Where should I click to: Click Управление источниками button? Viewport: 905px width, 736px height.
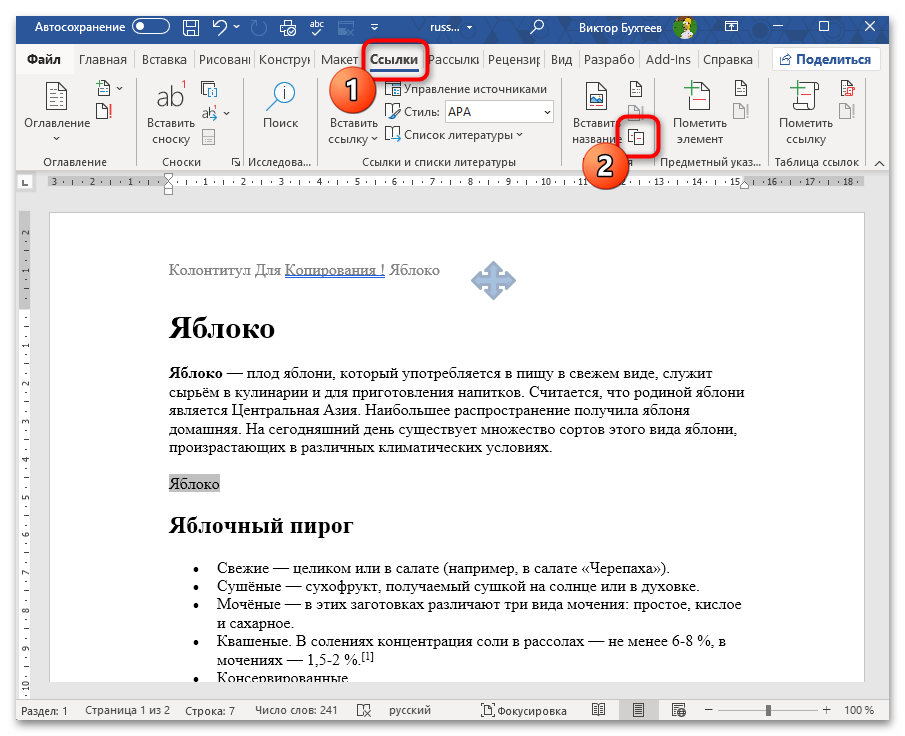(x=466, y=89)
